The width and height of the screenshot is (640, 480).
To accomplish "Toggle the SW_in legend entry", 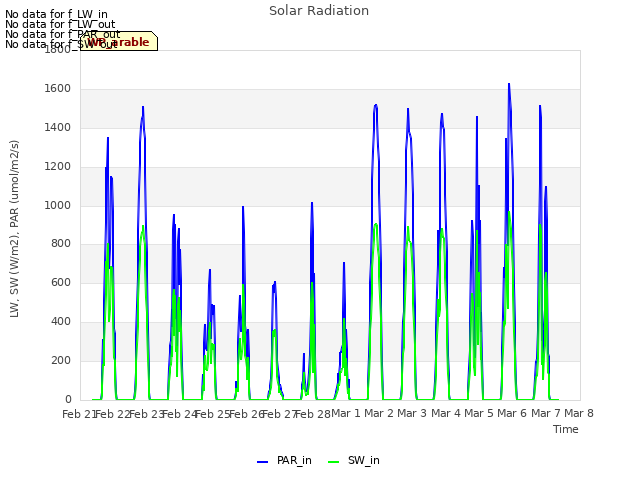I will click(x=354, y=460).
